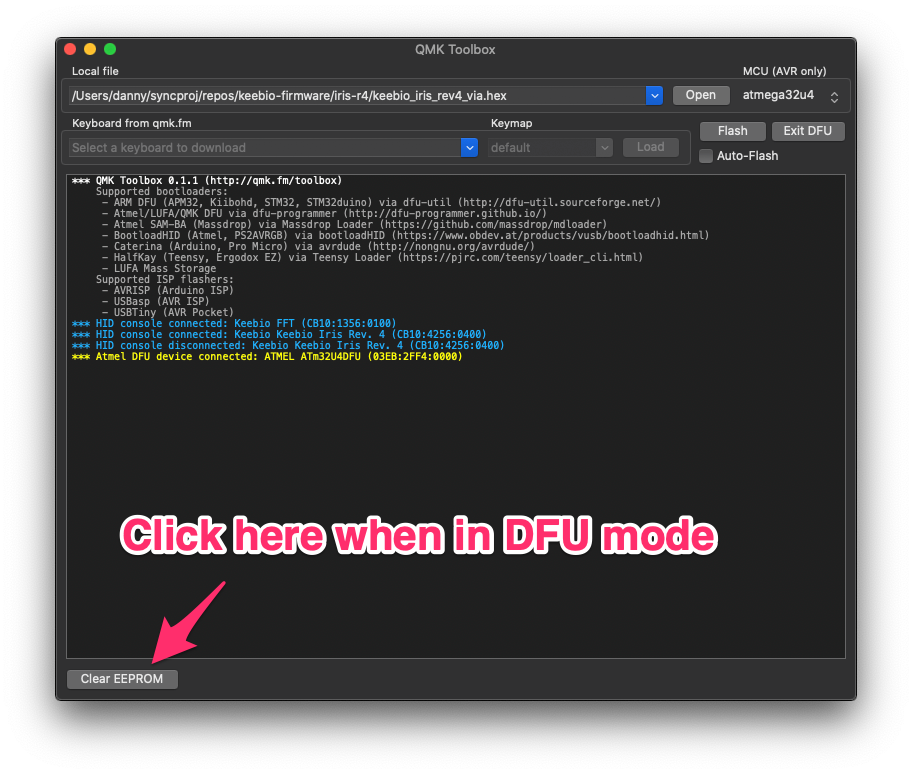
Task: Enable the Auto-Flash checkbox
Action: click(706, 156)
